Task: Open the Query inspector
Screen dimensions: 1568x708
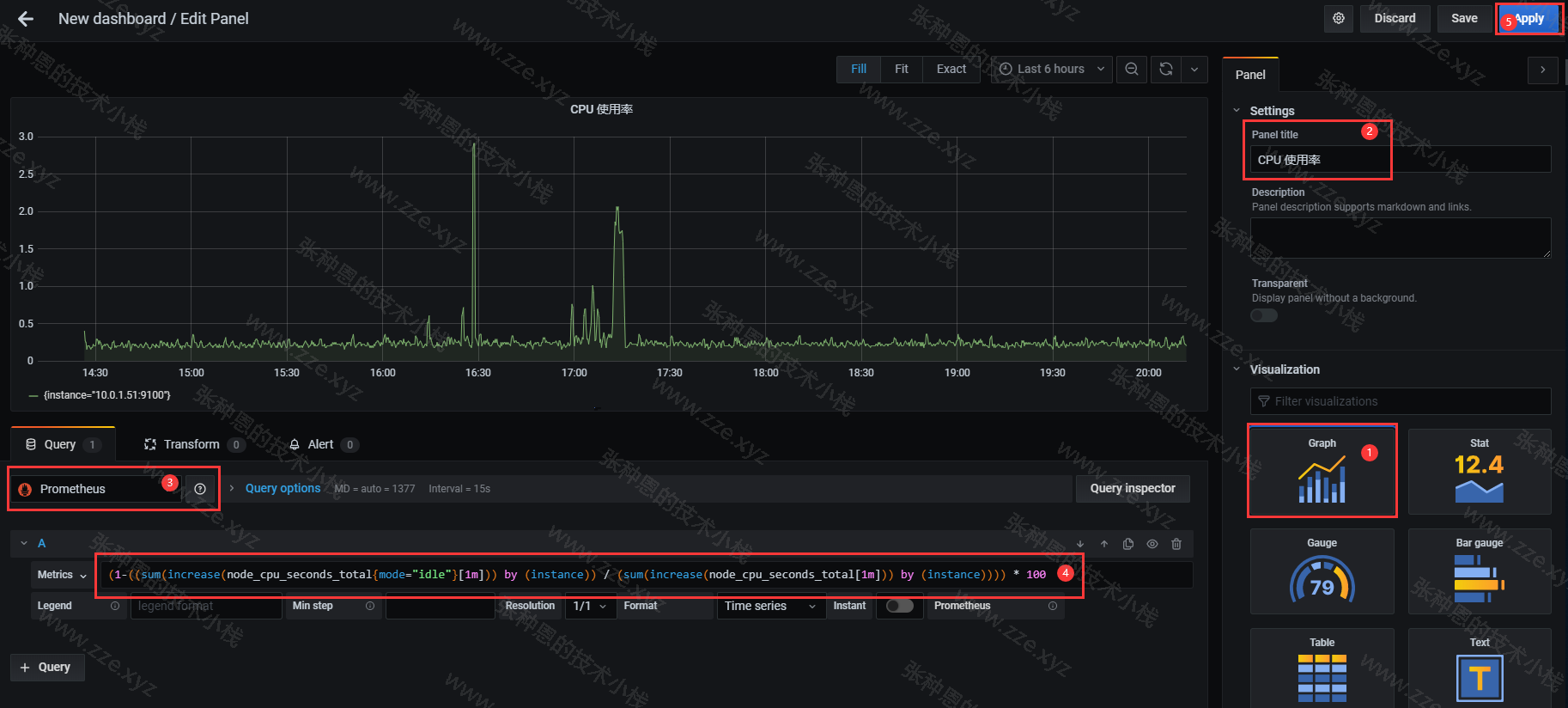Action: [1132, 489]
